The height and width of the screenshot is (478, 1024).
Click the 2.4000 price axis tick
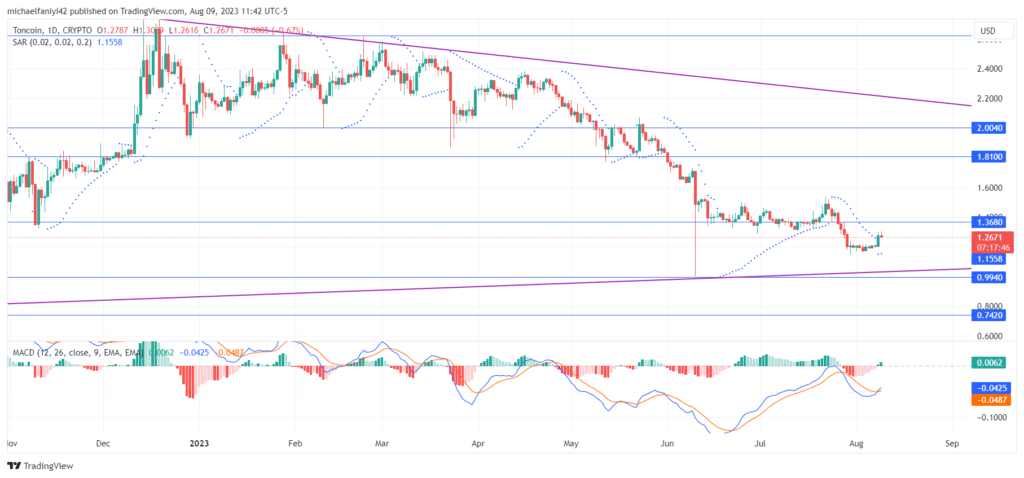tap(989, 69)
